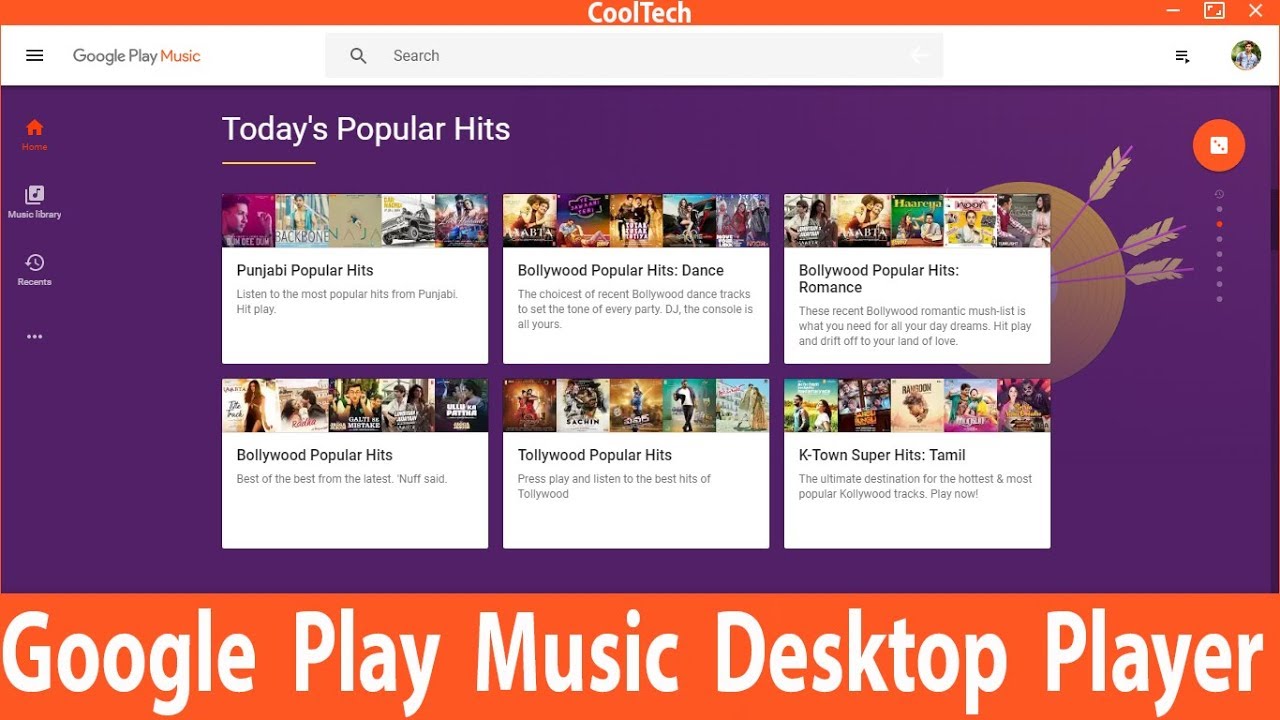The width and height of the screenshot is (1280, 720).
Task: Expand more sidebar options (three dots)
Action: point(35,337)
